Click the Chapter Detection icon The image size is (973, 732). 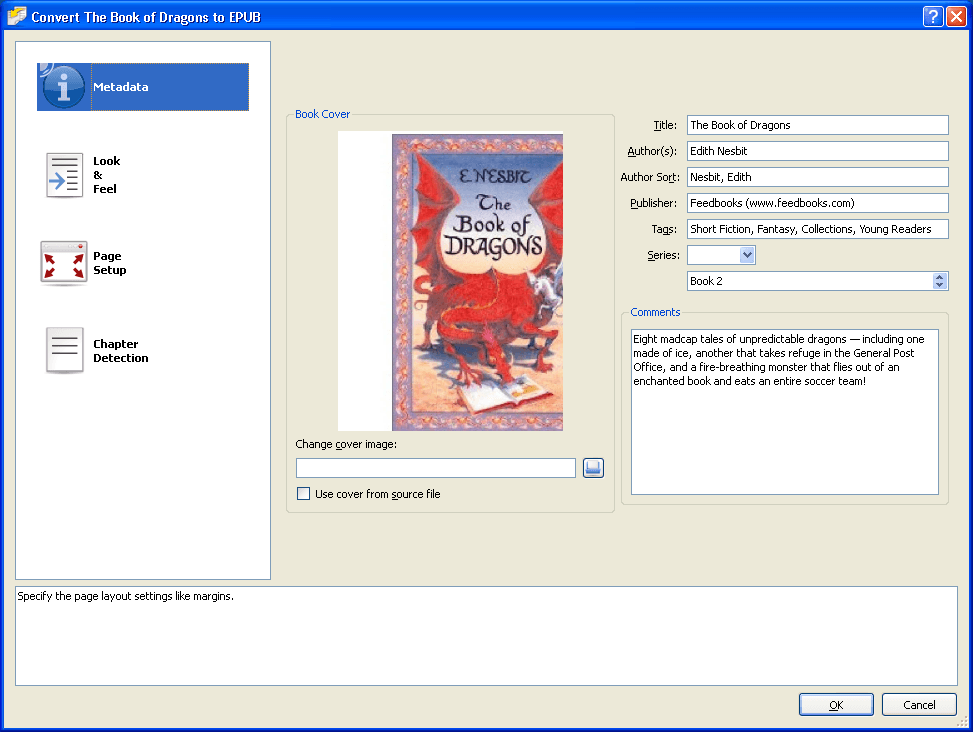pyautogui.click(x=64, y=351)
